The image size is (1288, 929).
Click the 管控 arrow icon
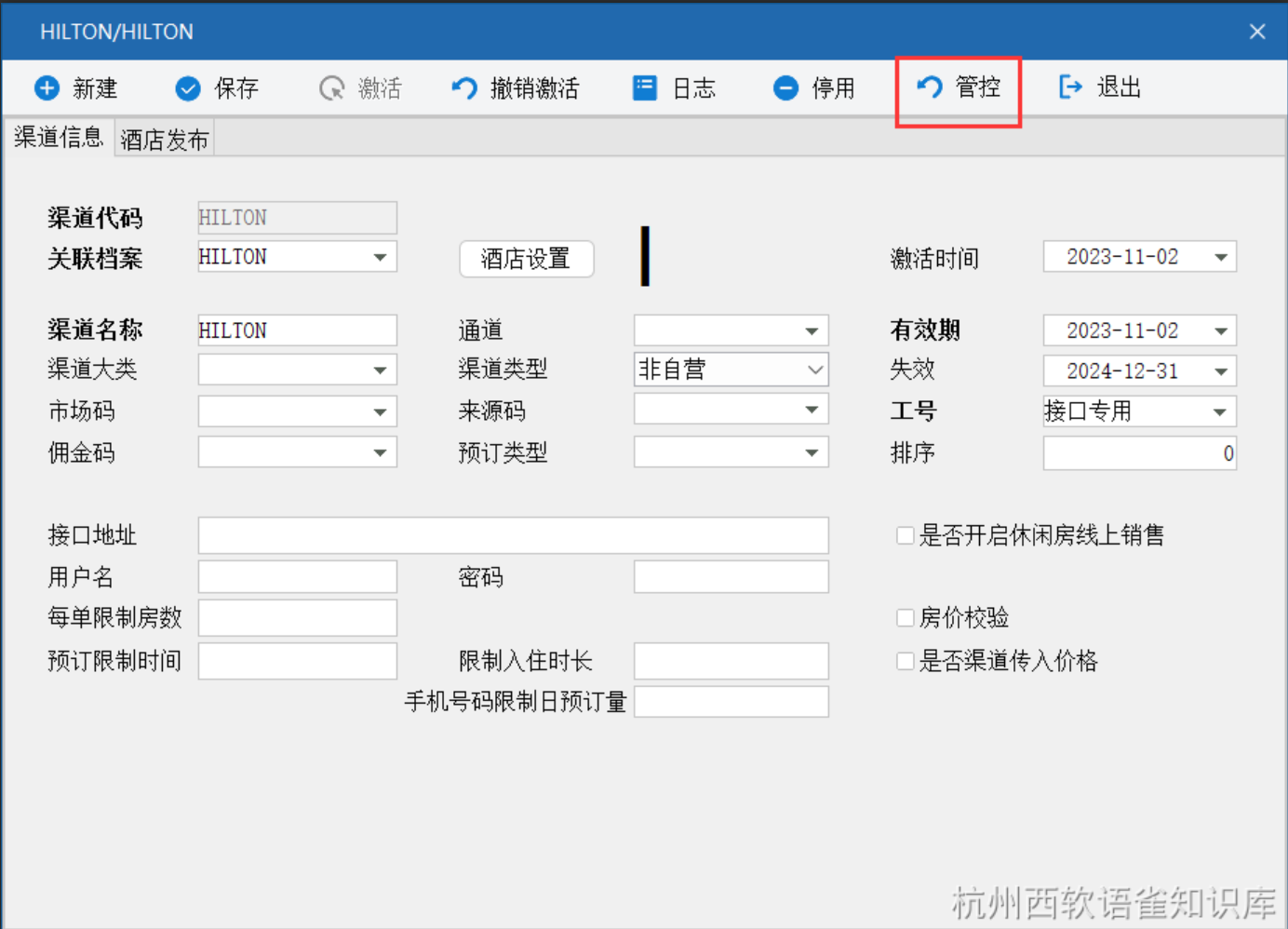pyautogui.click(x=930, y=88)
